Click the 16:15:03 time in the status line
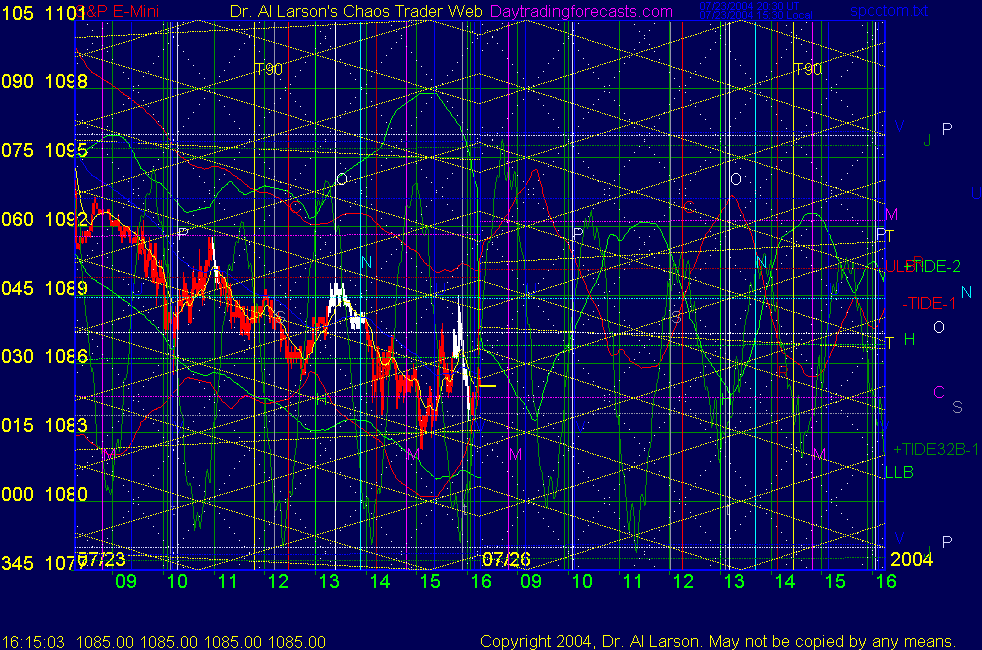Viewport: 982px width, 650px height. [33, 642]
